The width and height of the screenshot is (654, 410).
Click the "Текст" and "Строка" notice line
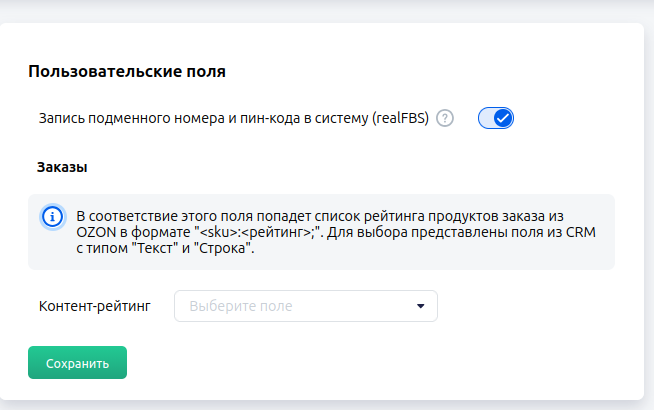pyautogui.click(x=165, y=248)
